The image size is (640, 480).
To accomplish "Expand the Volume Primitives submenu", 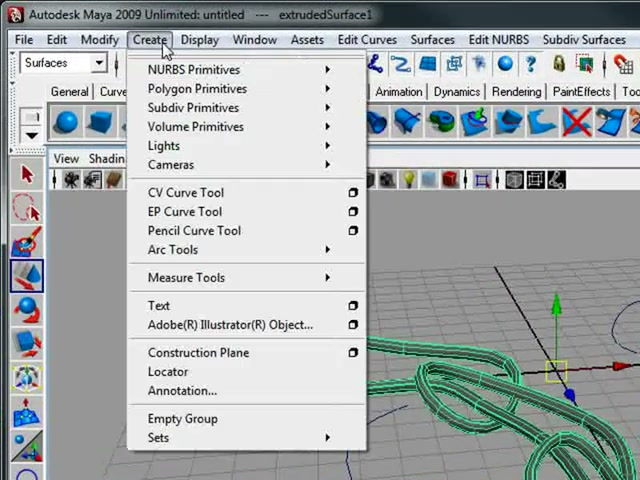I will (247, 127).
